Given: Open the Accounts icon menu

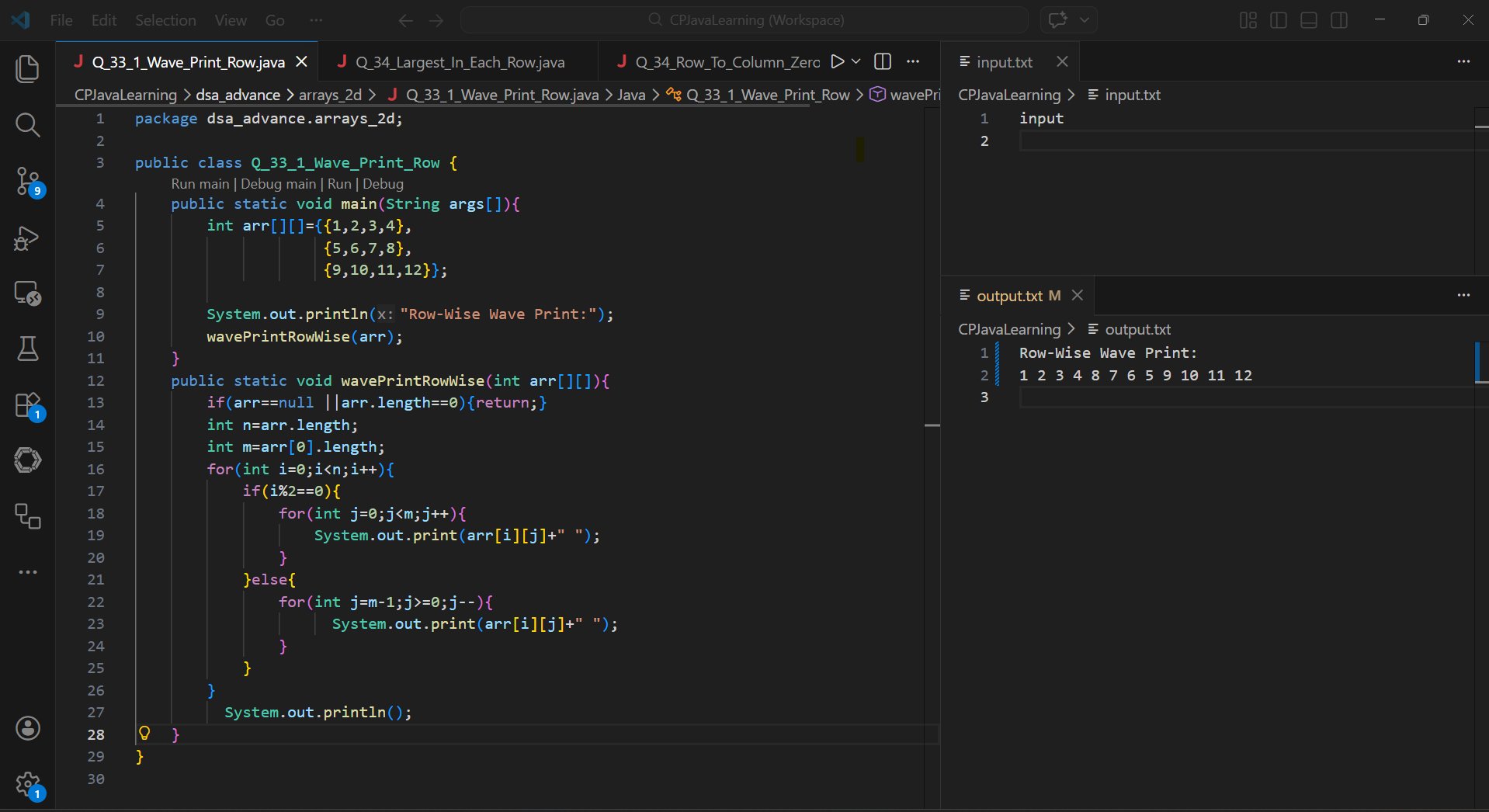Looking at the screenshot, I should point(28,728).
